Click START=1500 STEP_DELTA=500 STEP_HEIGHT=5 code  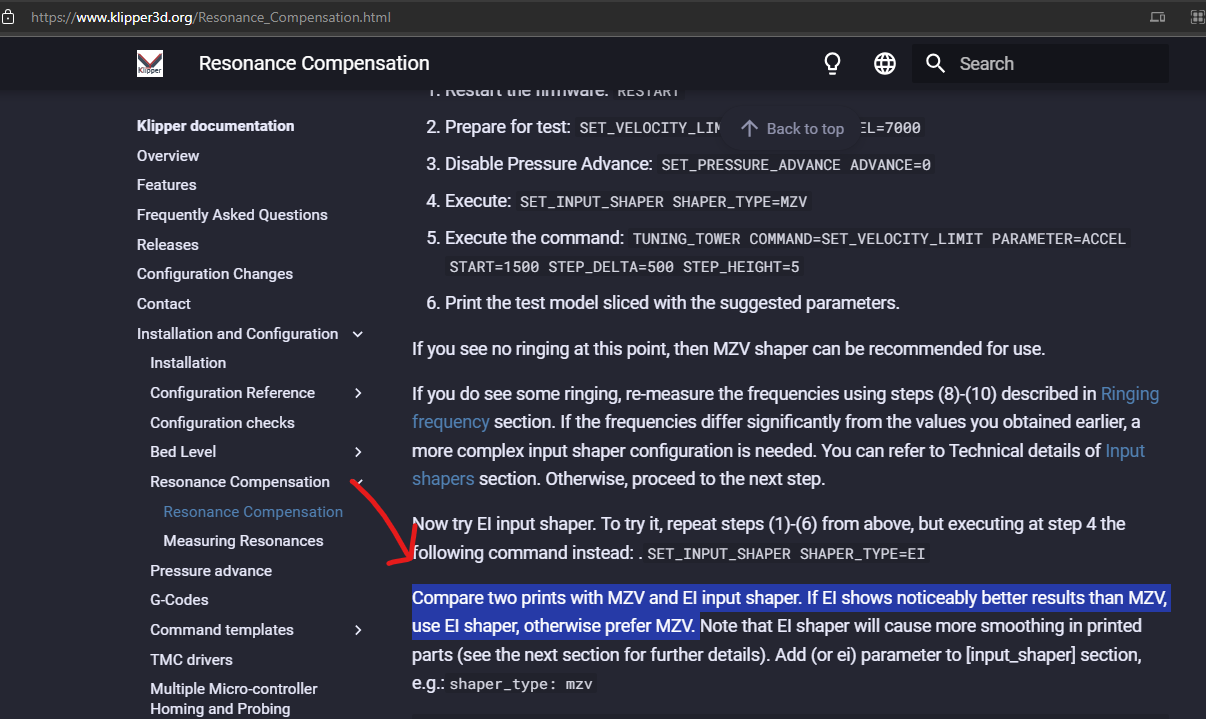point(624,268)
